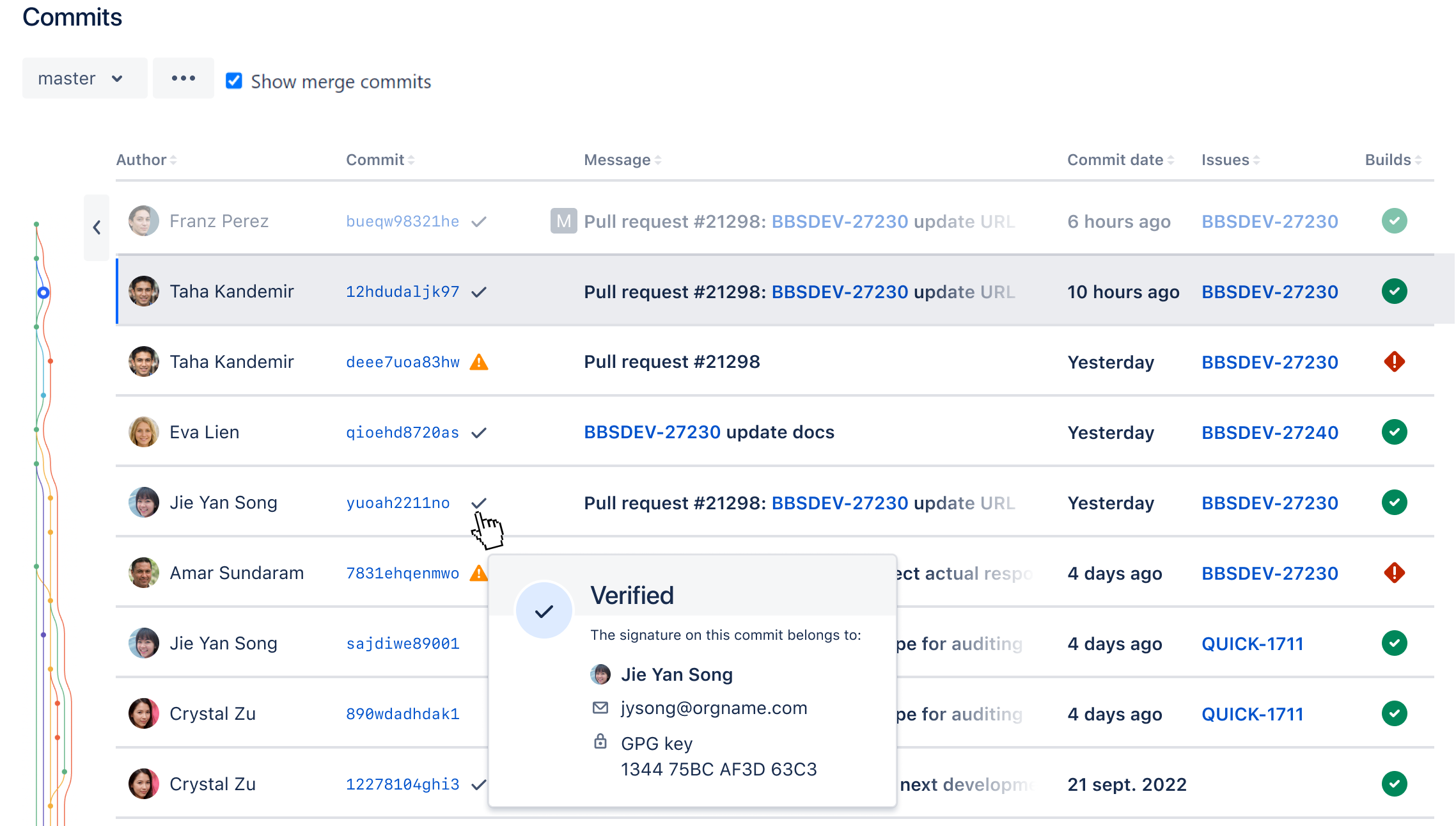Click successful build icon for Eva Lien commit
The image size is (1456, 826).
(1394, 433)
